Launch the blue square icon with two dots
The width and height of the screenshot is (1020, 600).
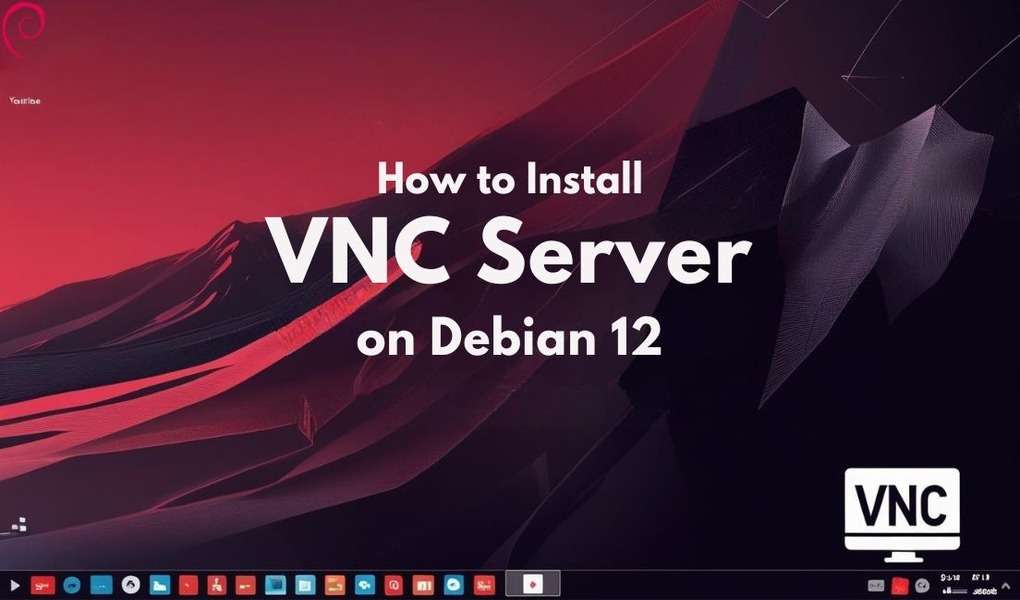[101, 586]
